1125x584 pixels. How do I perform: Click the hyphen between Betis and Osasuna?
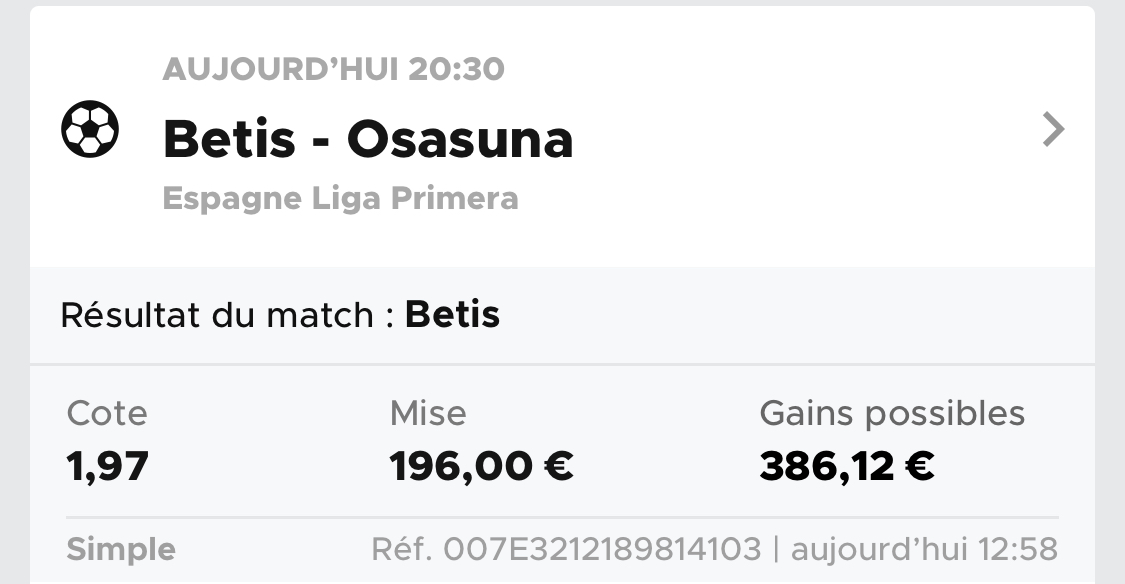point(320,140)
